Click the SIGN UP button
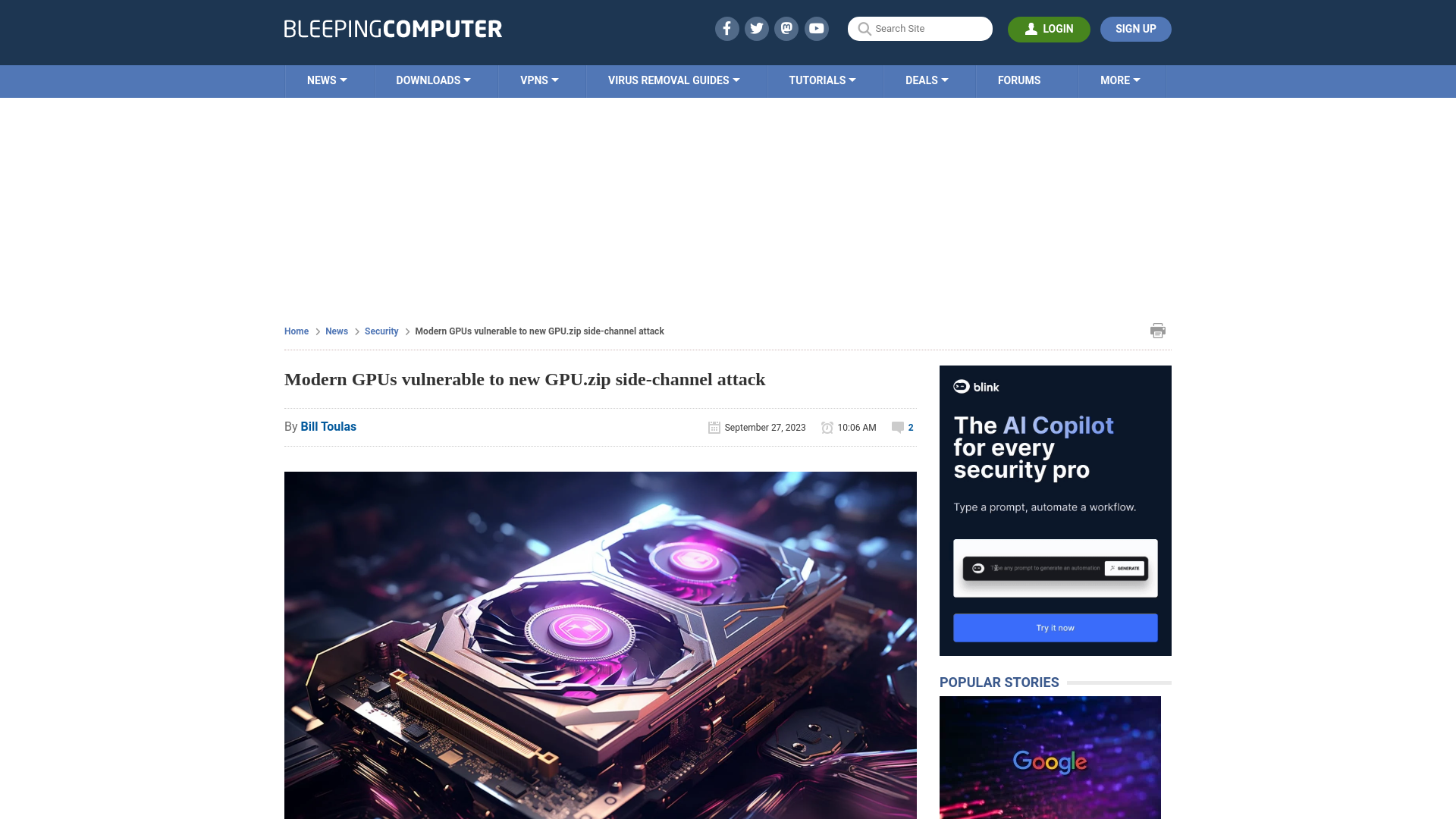Viewport: 1456px width, 819px height. pyautogui.click(x=1135, y=29)
